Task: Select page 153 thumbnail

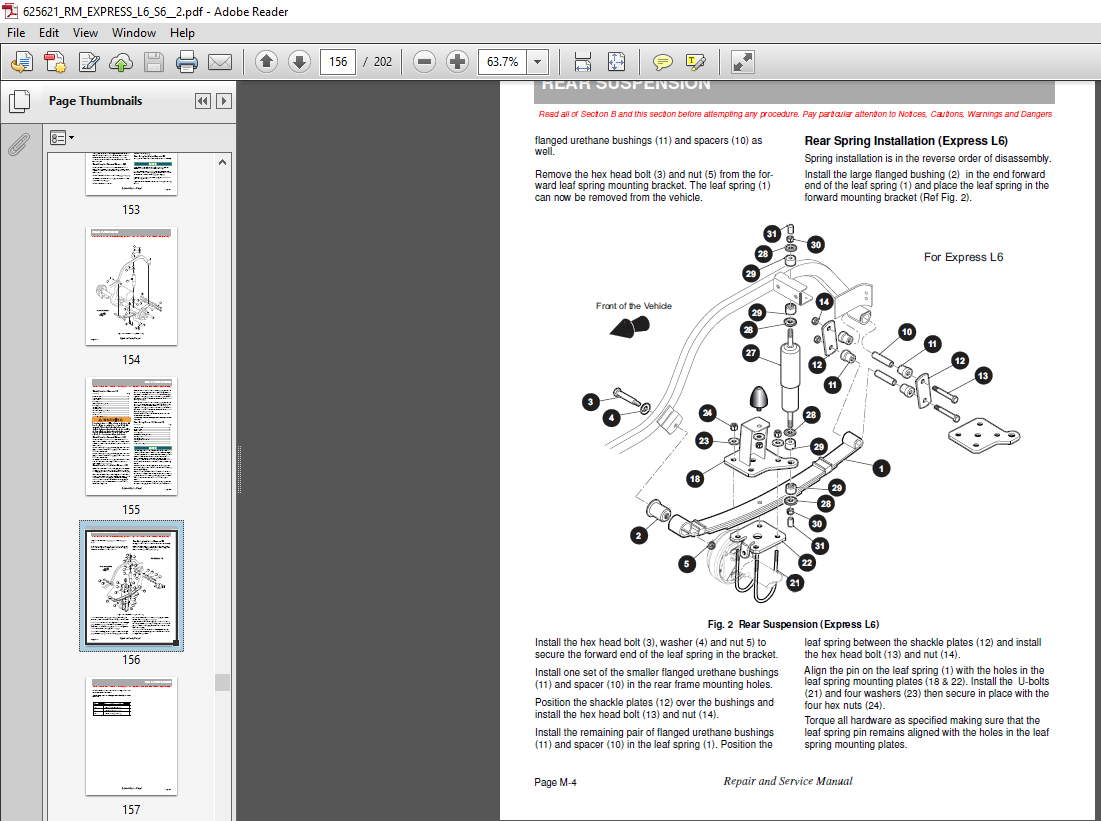Action: [x=131, y=174]
